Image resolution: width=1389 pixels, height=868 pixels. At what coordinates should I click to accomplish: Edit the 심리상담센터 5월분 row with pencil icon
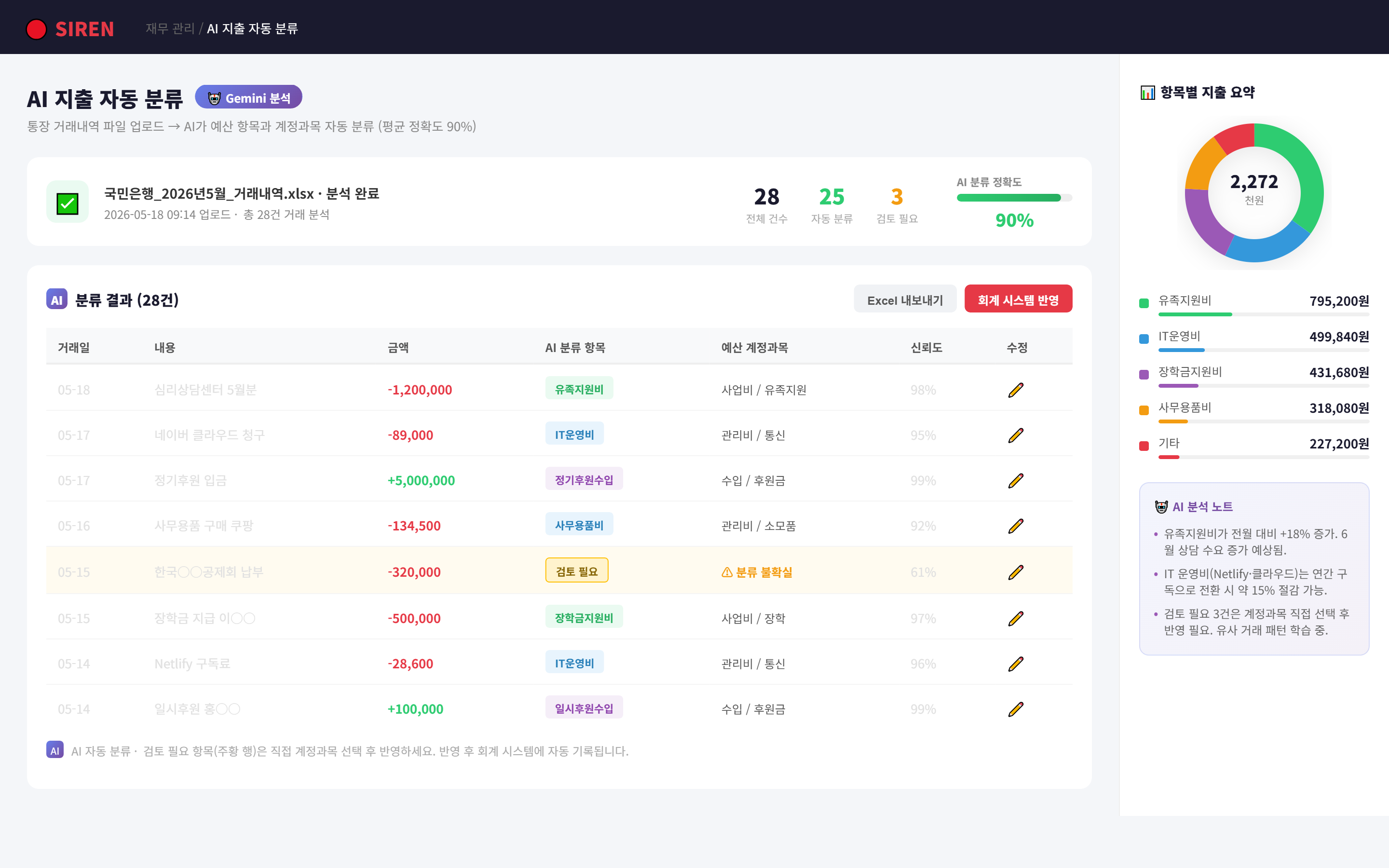click(1015, 390)
